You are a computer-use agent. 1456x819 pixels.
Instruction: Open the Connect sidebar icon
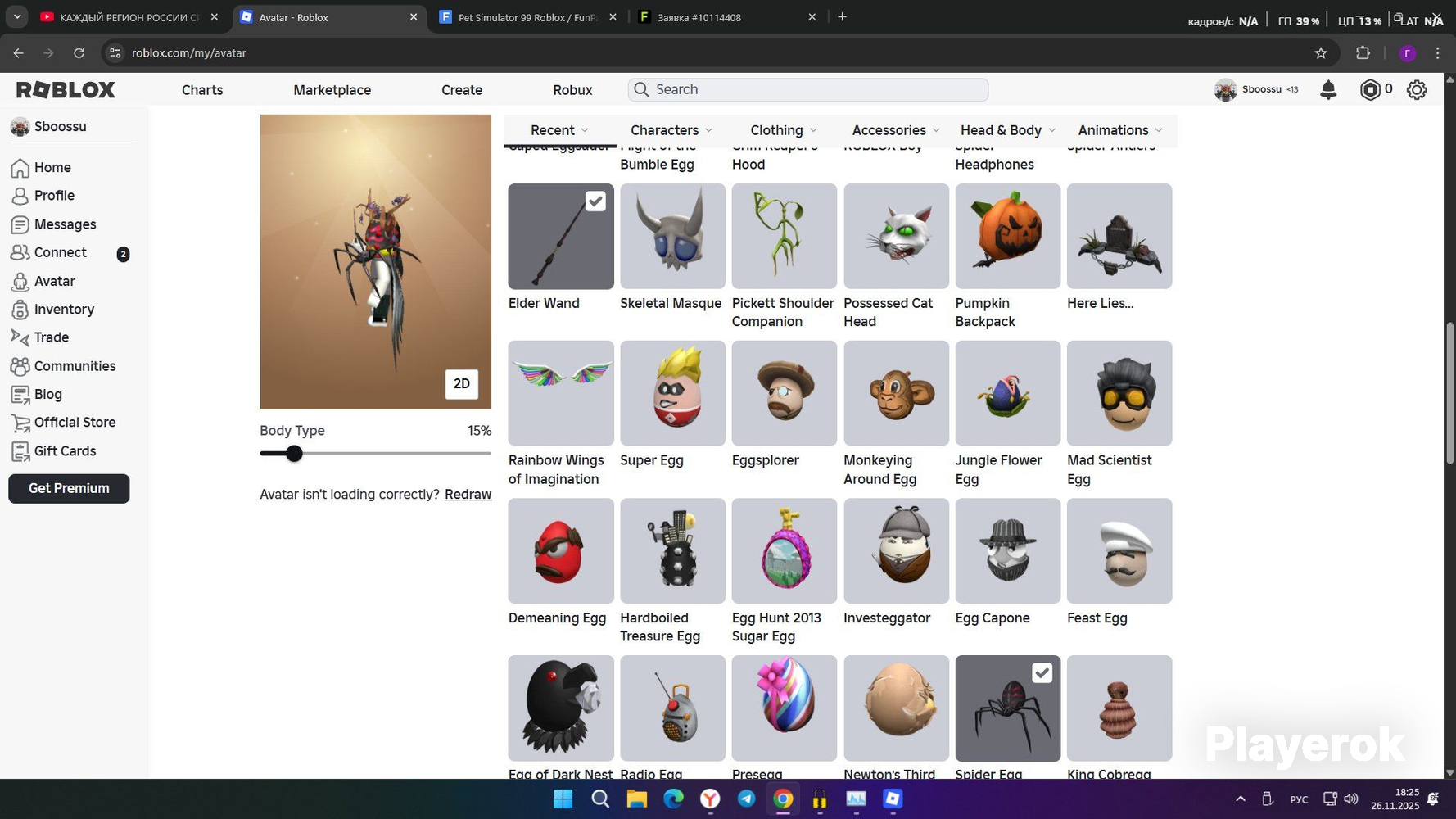20,253
